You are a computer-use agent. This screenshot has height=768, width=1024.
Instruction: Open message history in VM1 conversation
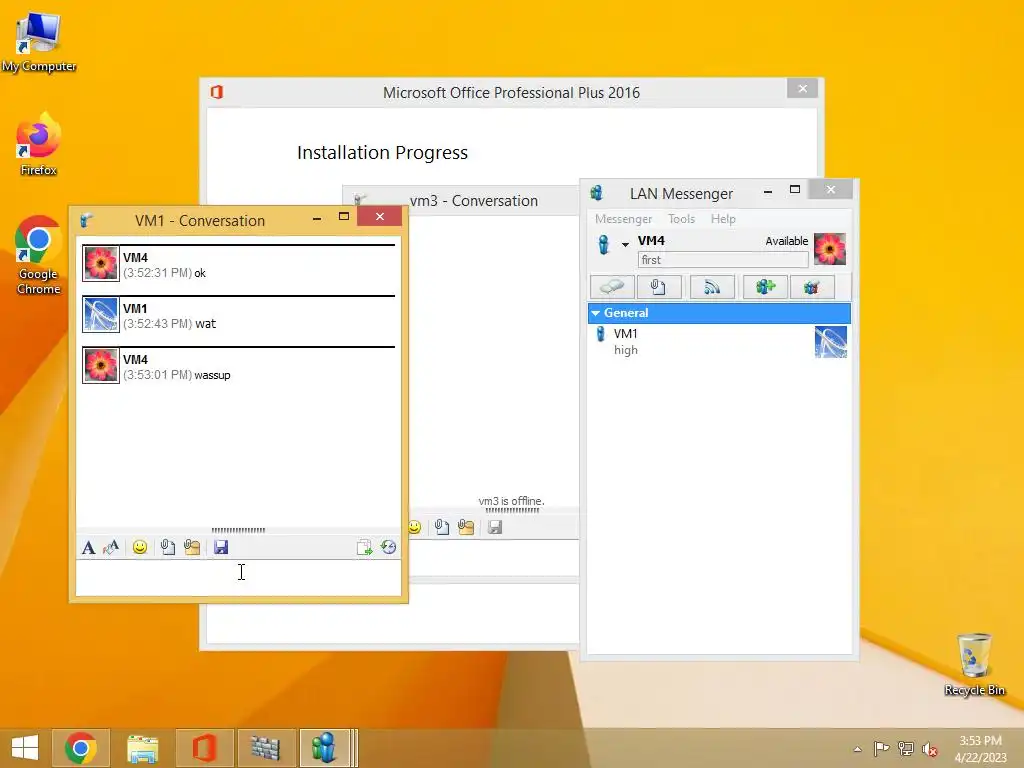(389, 547)
